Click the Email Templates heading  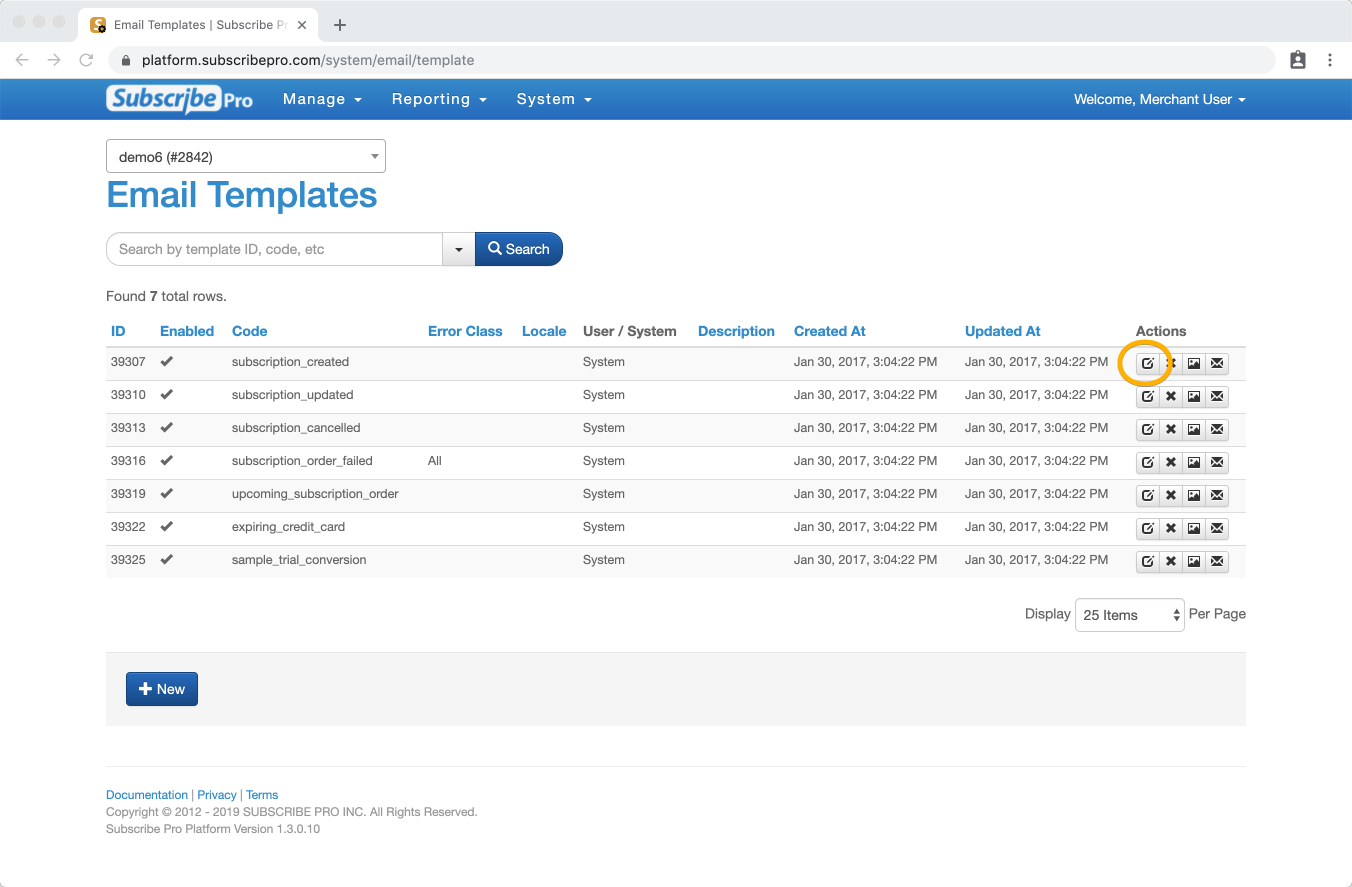(242, 194)
